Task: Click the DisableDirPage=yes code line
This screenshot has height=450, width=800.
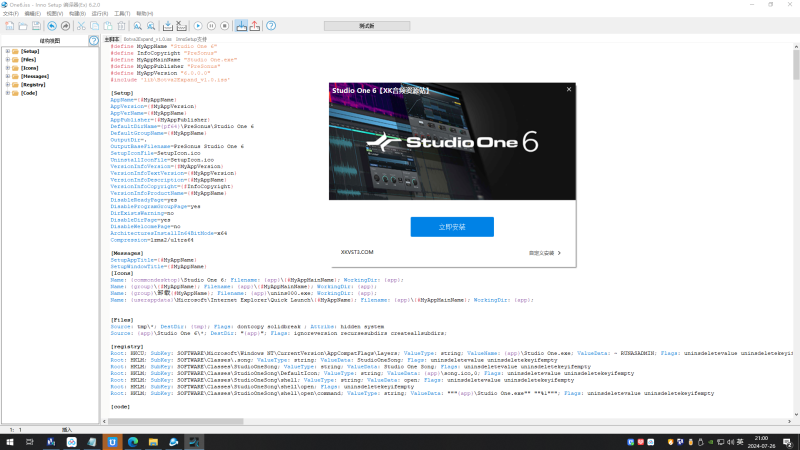Action: (140, 220)
